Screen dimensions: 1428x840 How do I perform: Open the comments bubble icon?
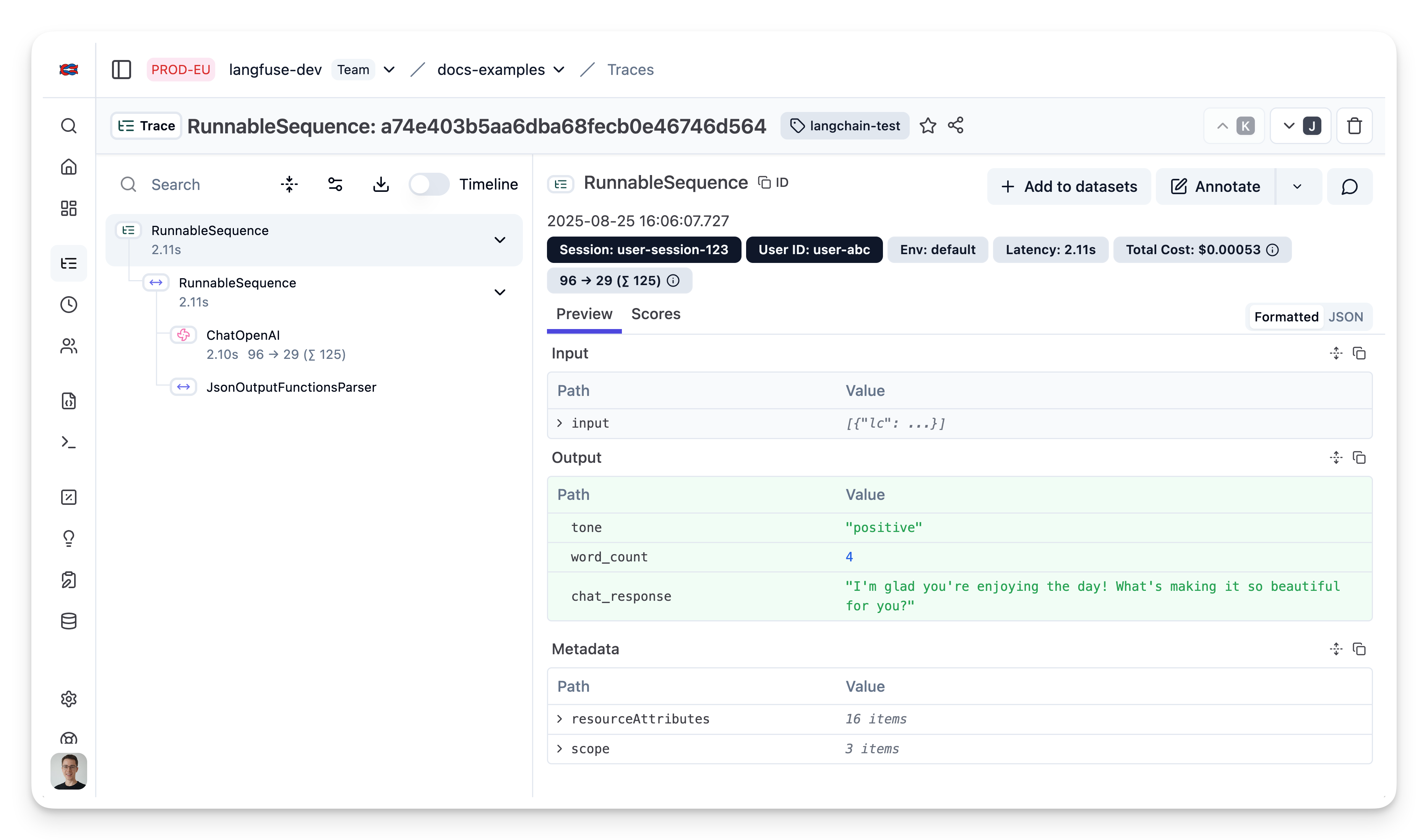(x=1349, y=186)
